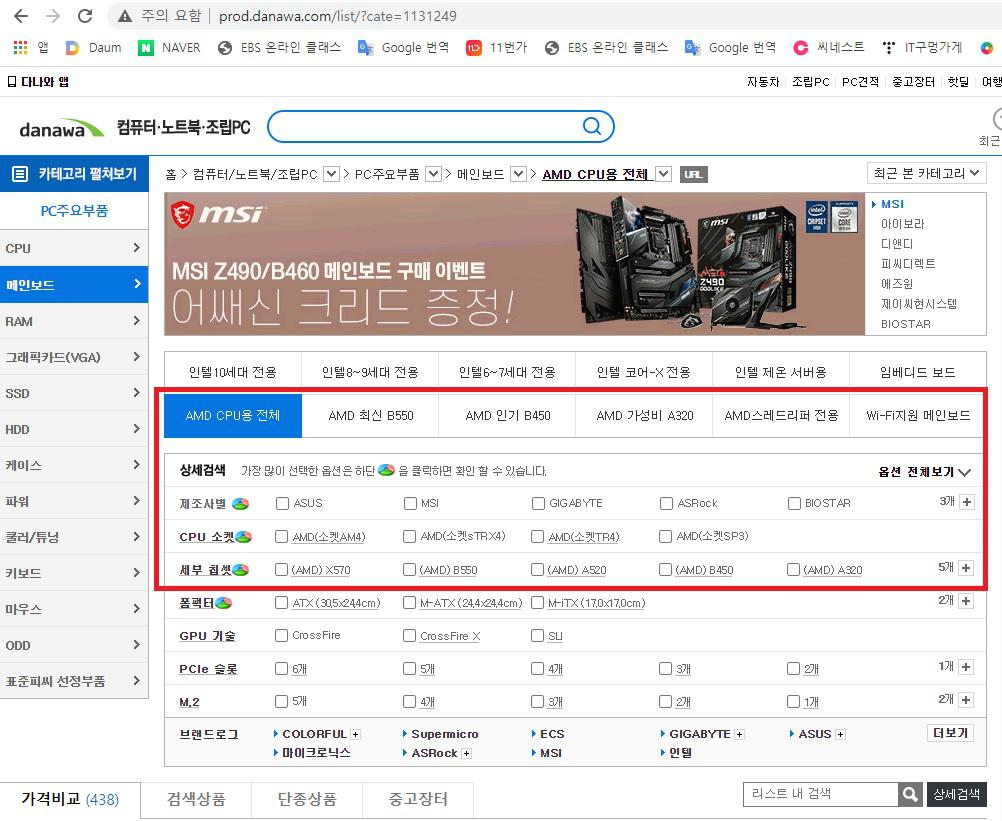Expand the 폼팩터 options with plus button
Screen dimensions: 1002x821
pos(966,601)
